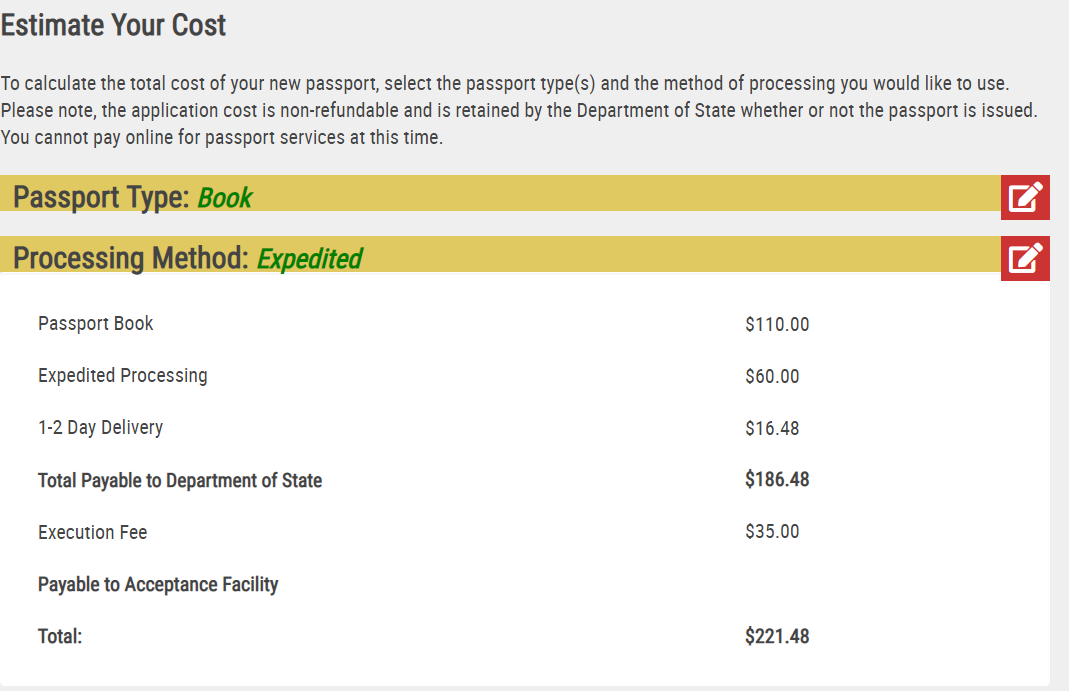Screen dimensions: 1072x691
Task: Click the bold 'Total:' label
Action: click(60, 636)
